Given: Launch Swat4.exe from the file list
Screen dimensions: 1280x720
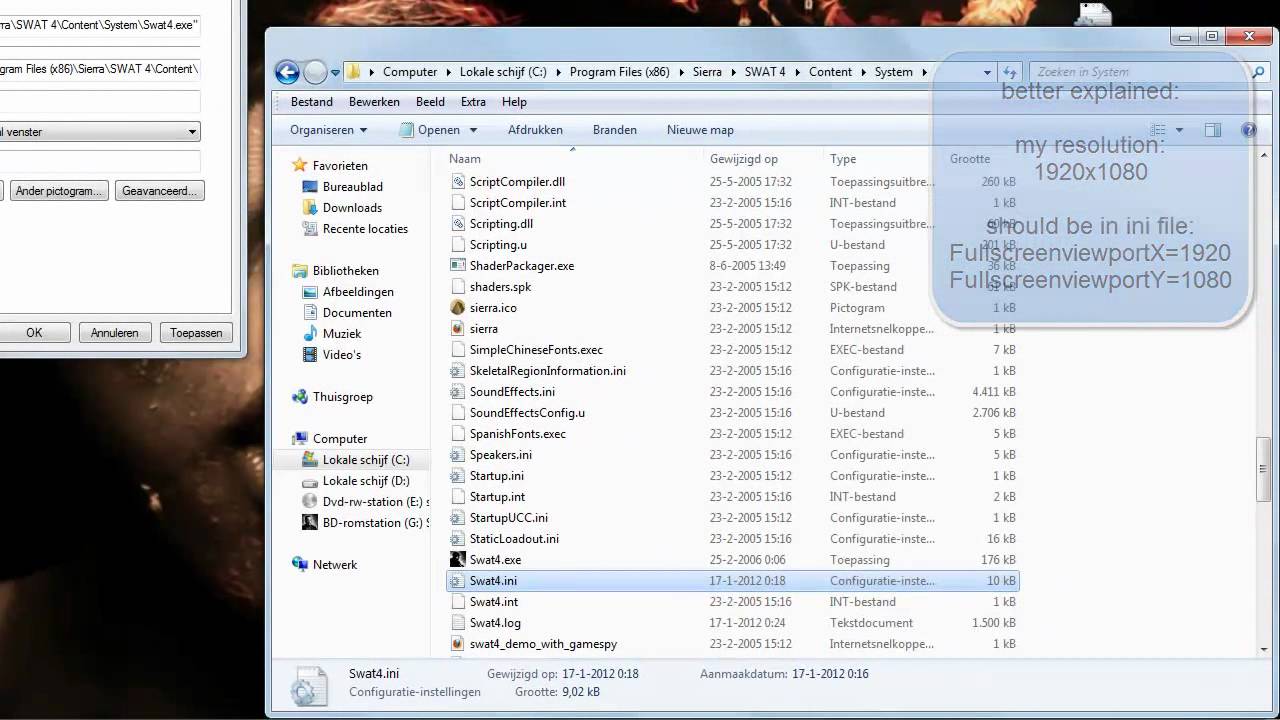Looking at the screenshot, I should (x=495, y=560).
